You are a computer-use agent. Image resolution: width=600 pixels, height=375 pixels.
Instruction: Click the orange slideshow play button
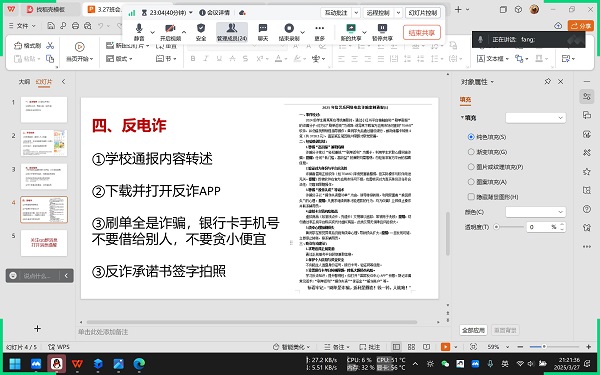click(x=445, y=347)
